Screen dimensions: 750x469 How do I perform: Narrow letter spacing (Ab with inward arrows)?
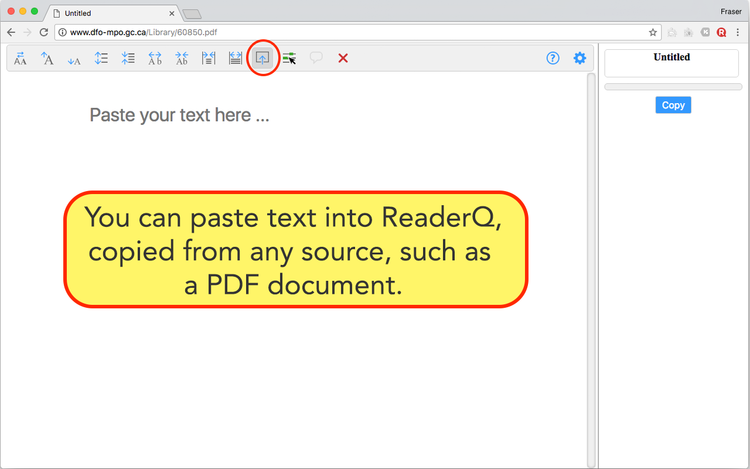[x=181, y=58]
